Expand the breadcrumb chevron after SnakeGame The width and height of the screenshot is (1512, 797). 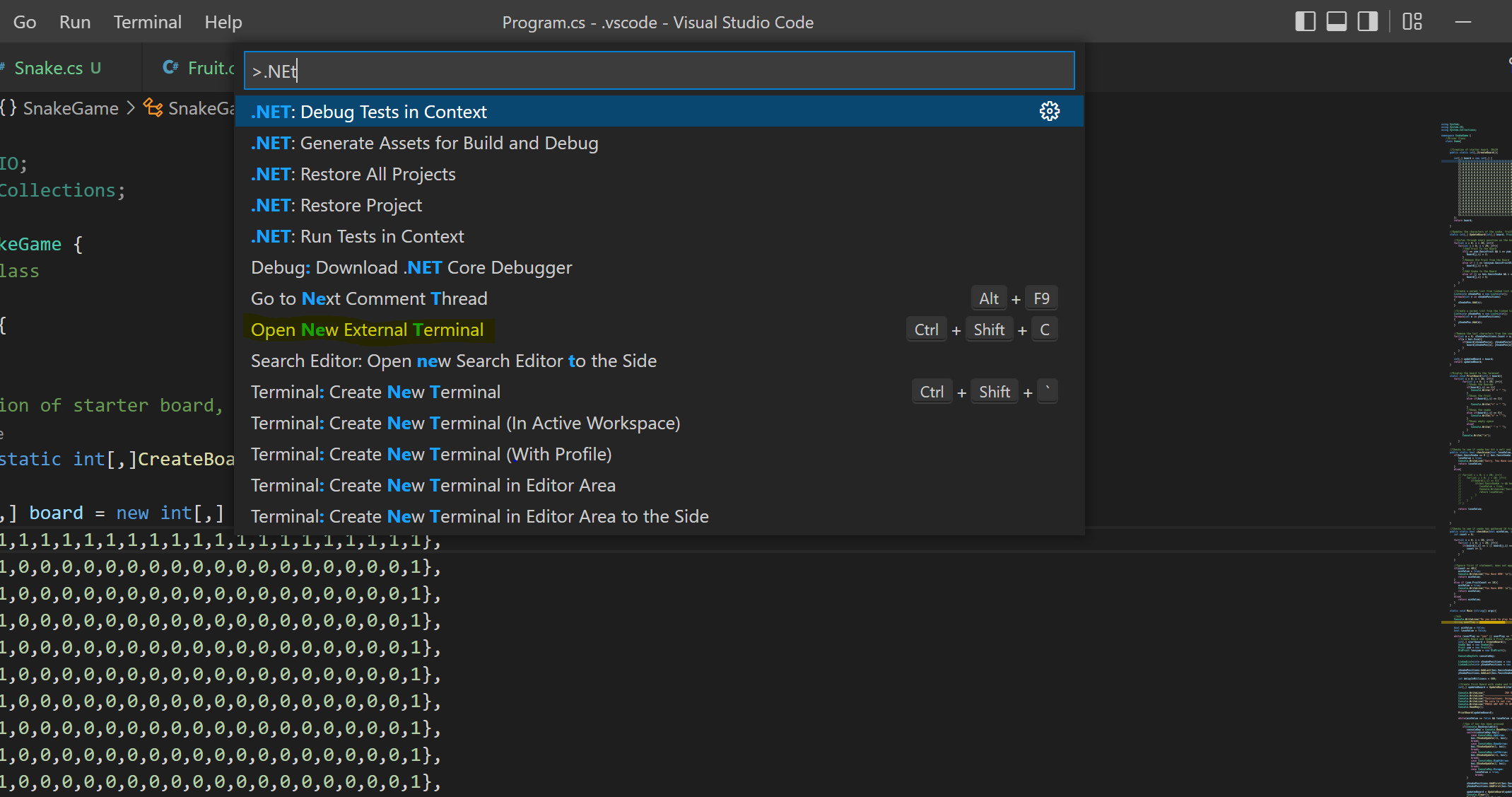pyautogui.click(x=131, y=108)
